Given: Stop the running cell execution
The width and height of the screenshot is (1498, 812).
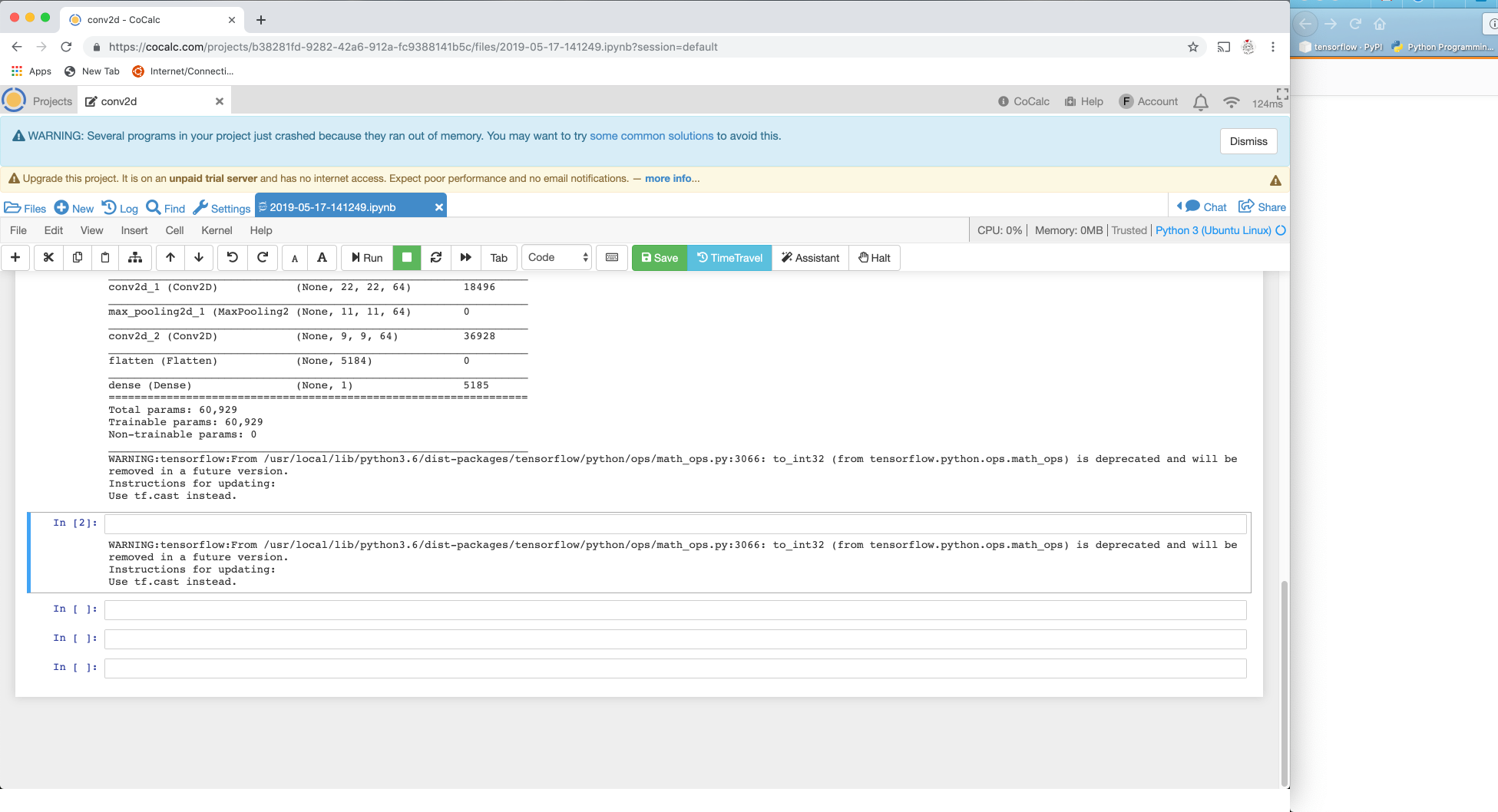Looking at the screenshot, I should pyautogui.click(x=406, y=257).
